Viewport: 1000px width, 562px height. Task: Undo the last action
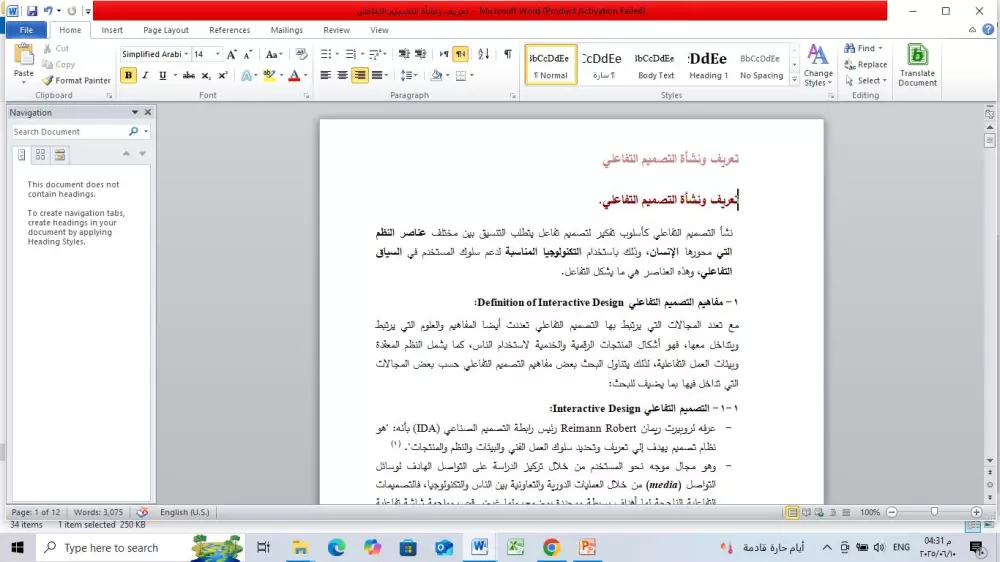pyautogui.click(x=48, y=11)
